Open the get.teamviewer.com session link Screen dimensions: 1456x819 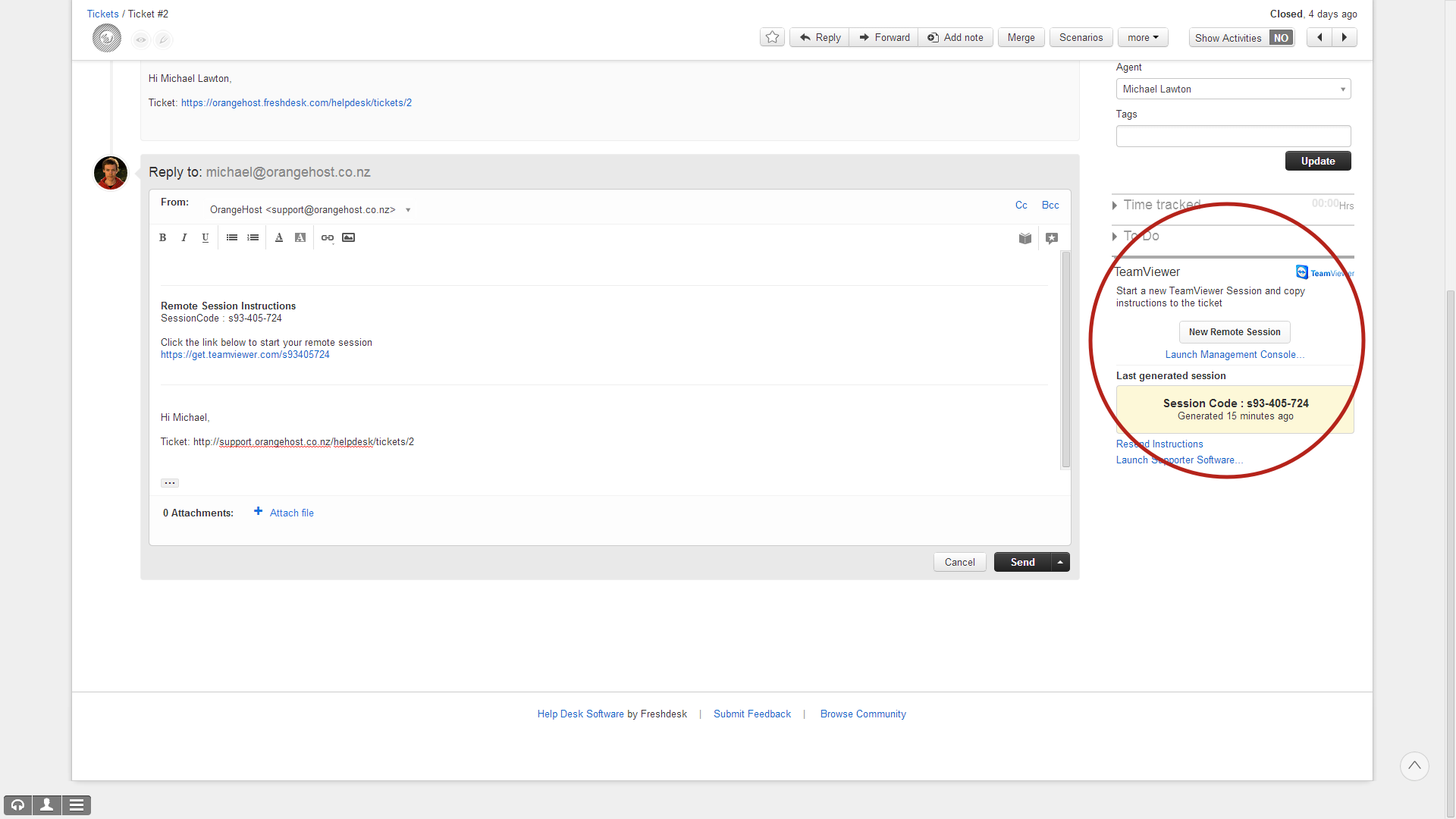[x=245, y=355]
